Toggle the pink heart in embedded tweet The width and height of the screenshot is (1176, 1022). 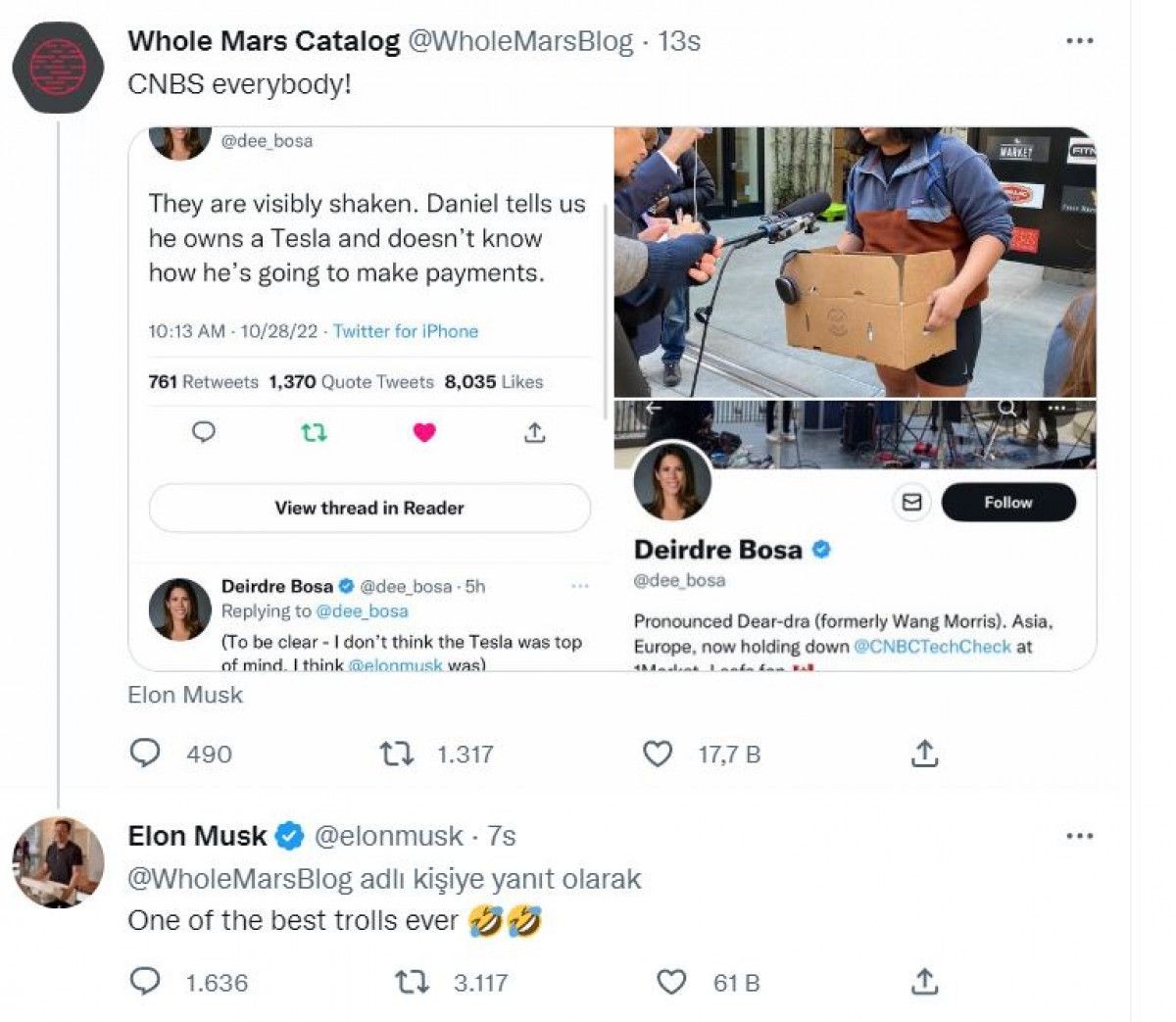[424, 432]
